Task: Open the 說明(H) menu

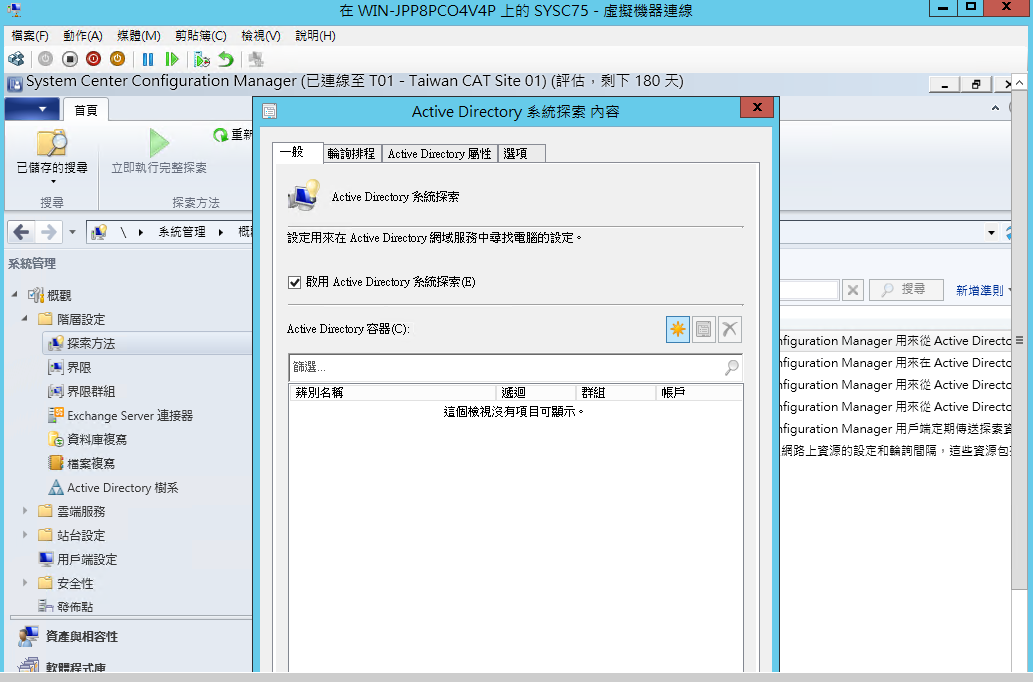Action: pos(316,36)
